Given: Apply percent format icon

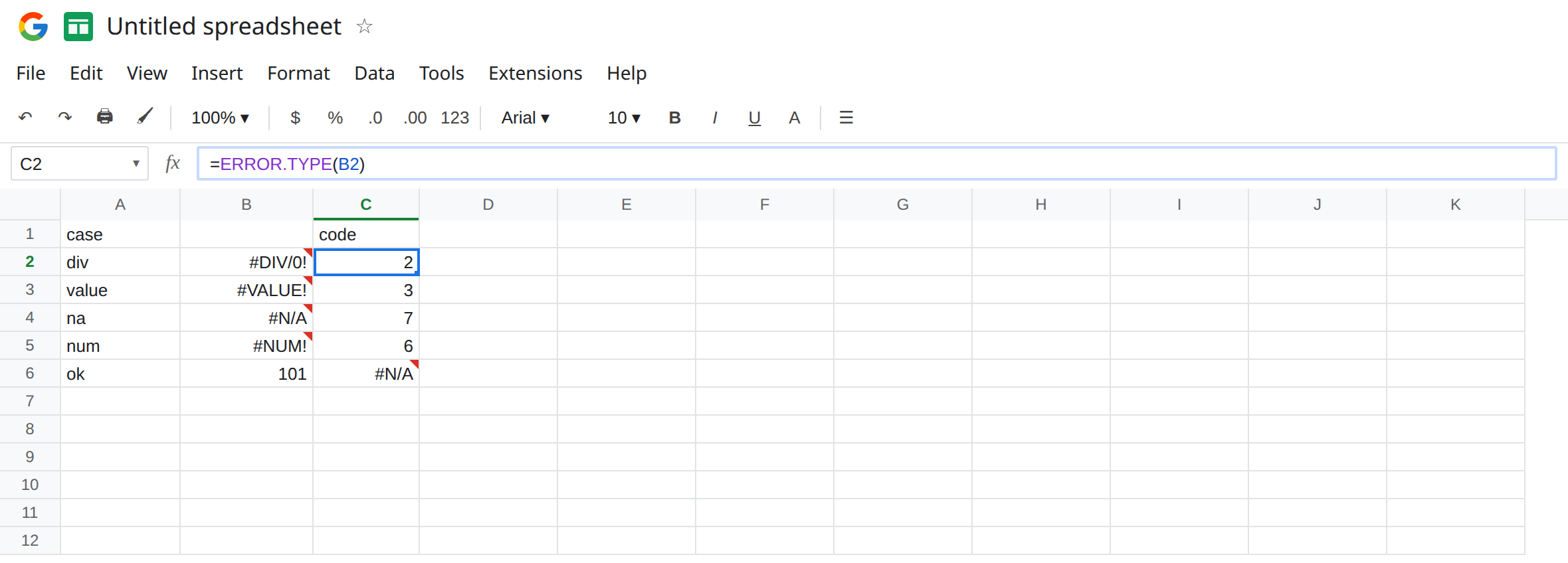Looking at the screenshot, I should click(x=335, y=118).
